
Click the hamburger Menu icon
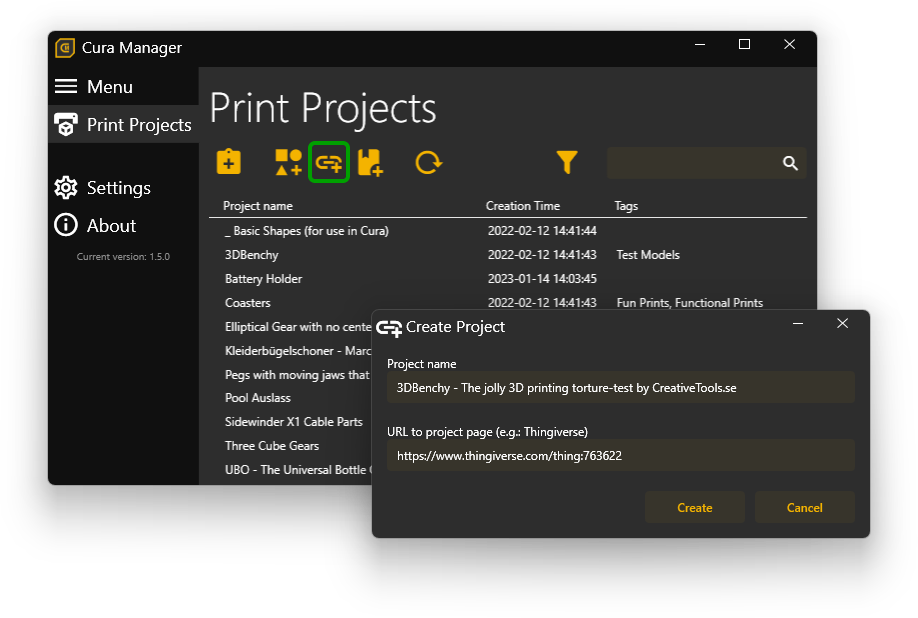(66, 87)
